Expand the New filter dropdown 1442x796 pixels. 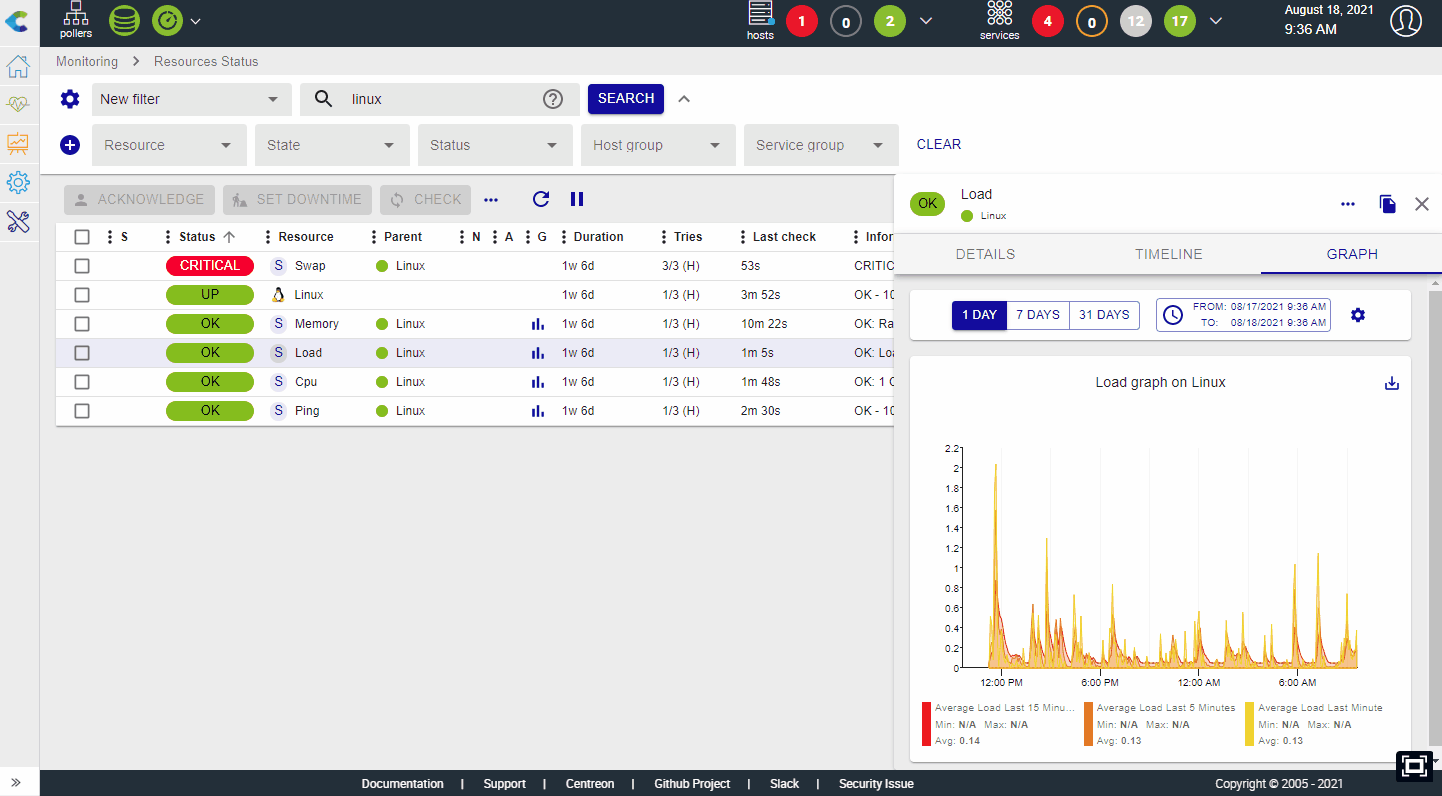tap(191, 99)
